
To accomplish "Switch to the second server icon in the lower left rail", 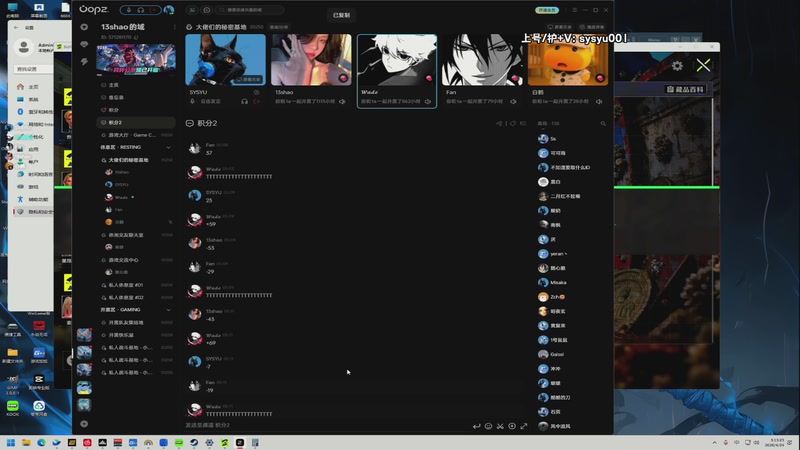I will point(84,352).
